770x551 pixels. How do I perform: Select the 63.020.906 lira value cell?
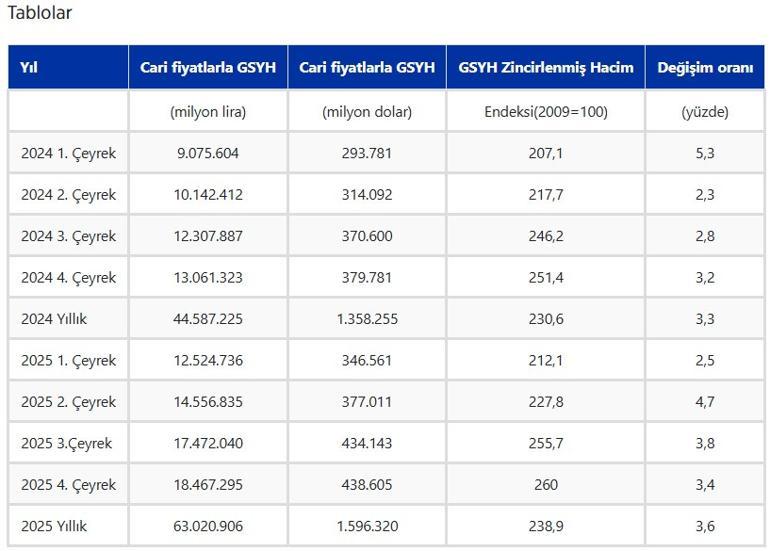click(x=208, y=526)
